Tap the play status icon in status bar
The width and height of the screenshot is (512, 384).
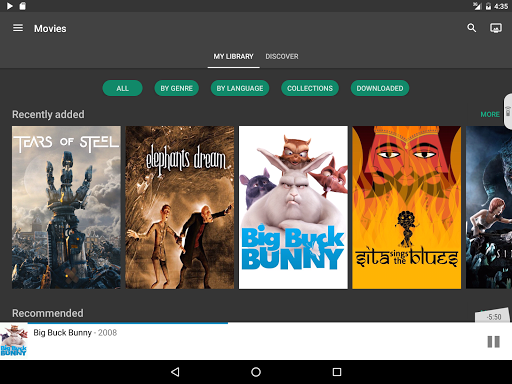coord(10,6)
